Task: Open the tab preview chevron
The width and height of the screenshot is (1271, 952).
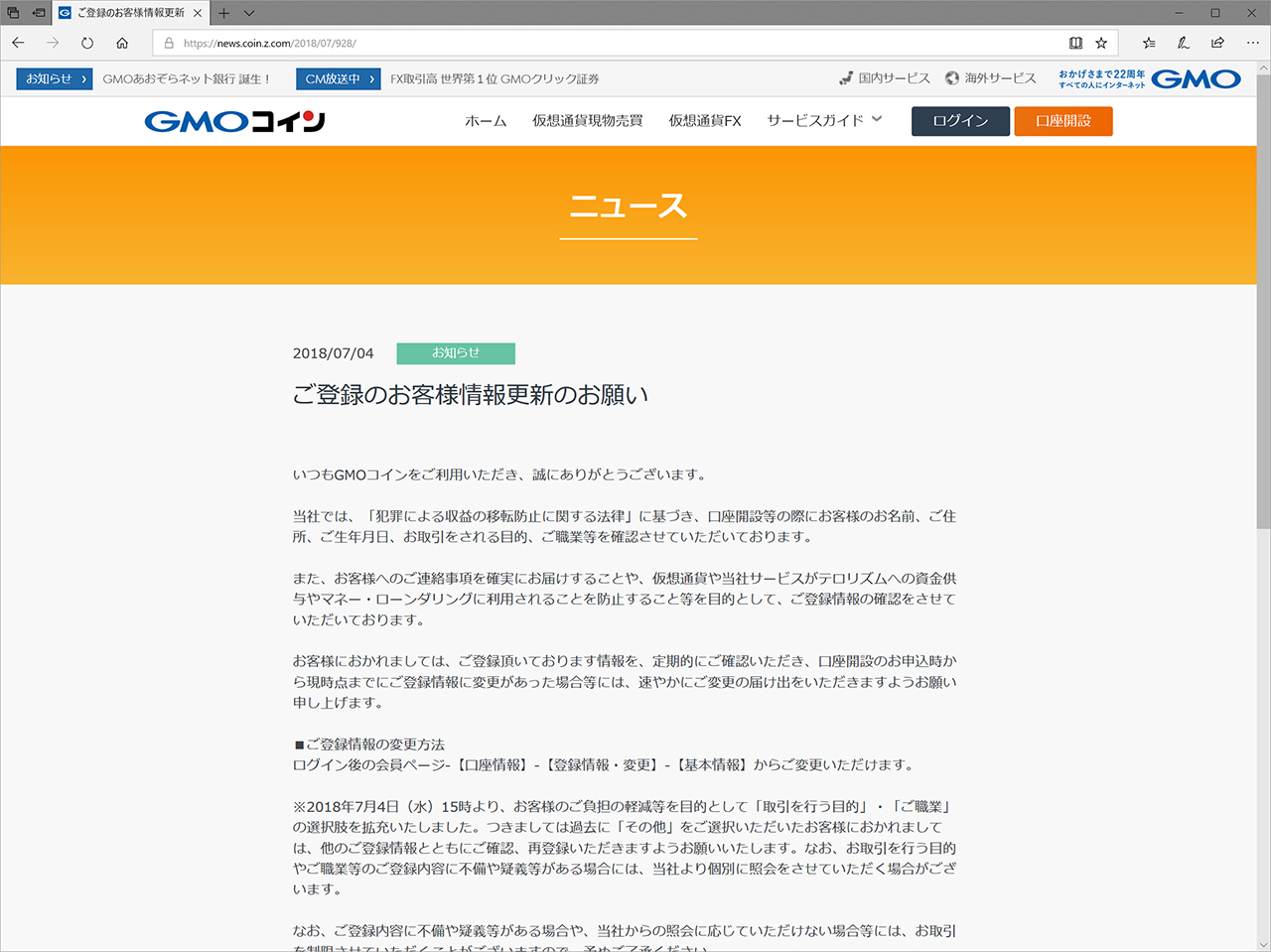Action: pyautogui.click(x=248, y=14)
